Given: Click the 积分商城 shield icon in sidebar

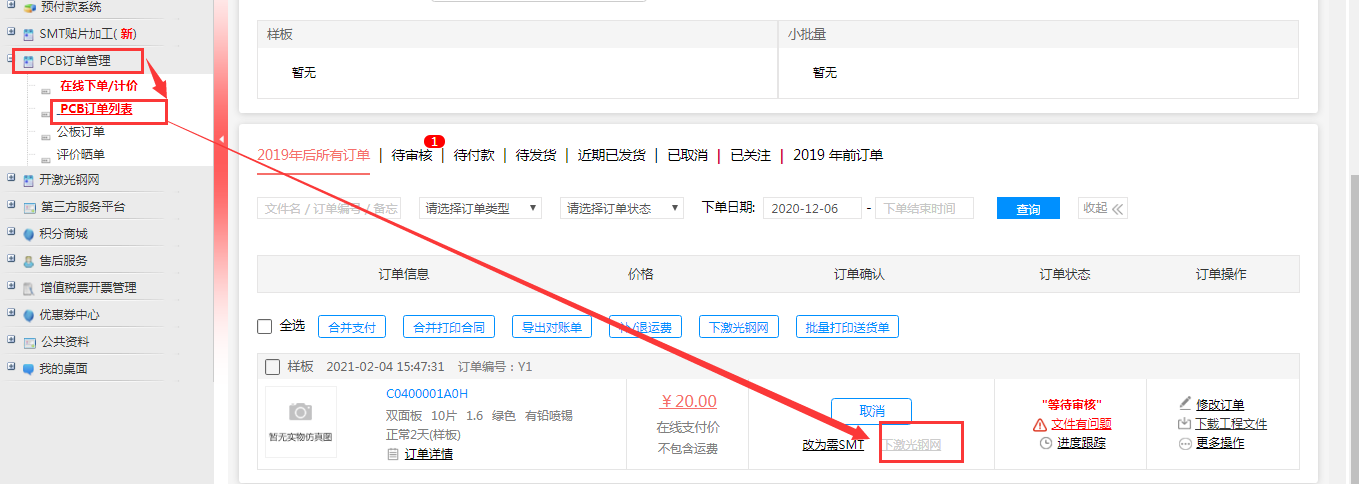Looking at the screenshot, I should [x=29, y=234].
